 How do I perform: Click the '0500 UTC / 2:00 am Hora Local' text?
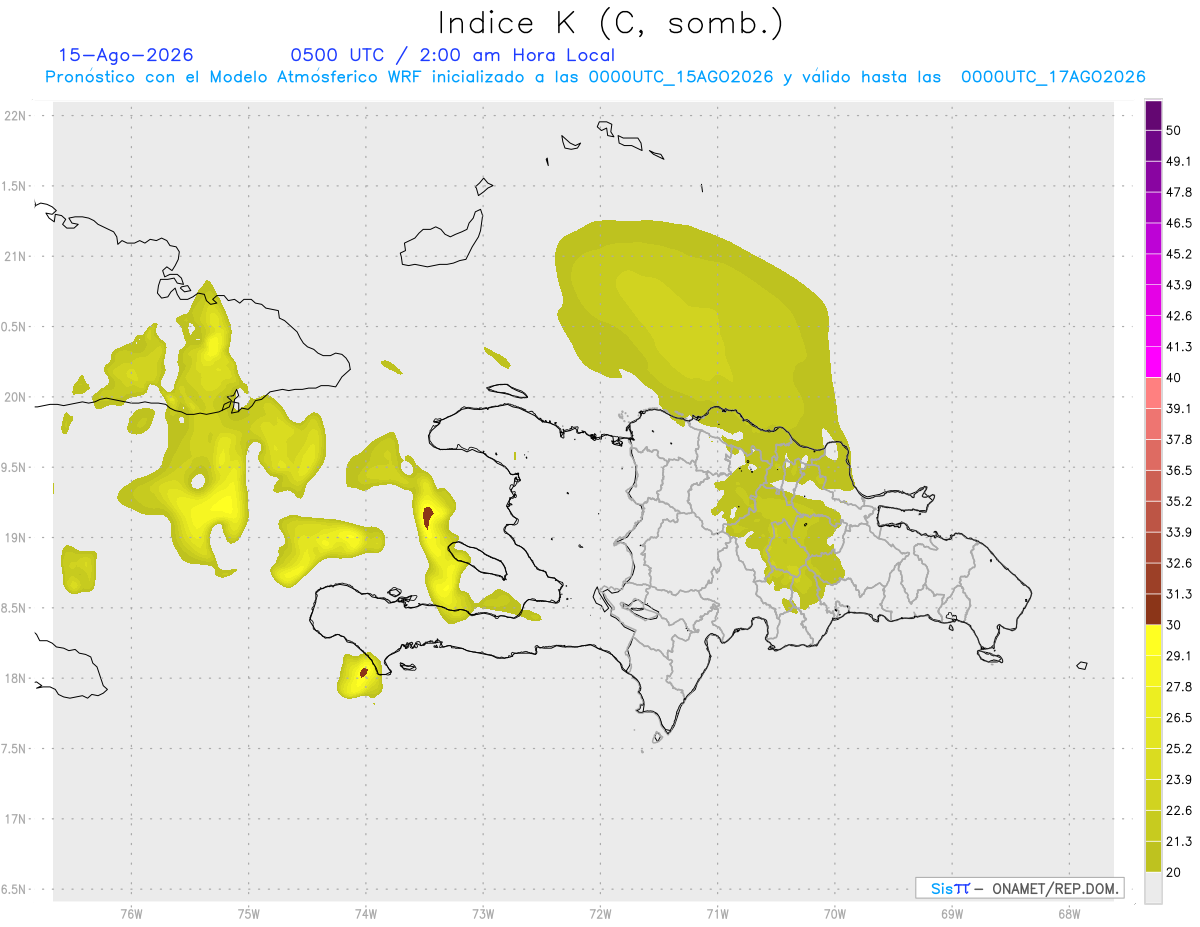point(452,55)
